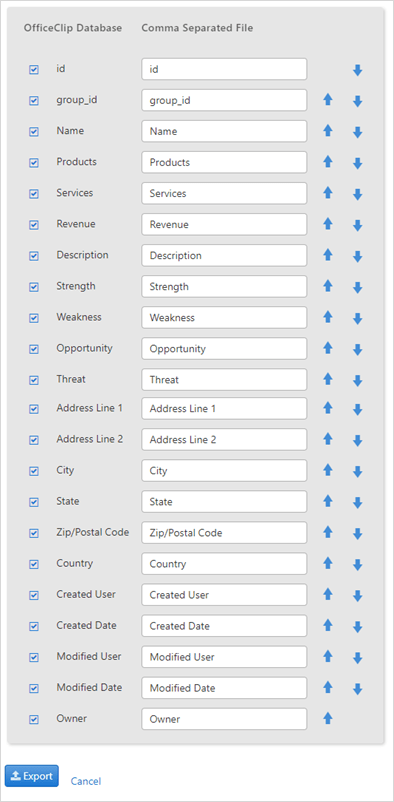The image size is (394, 802).
Task: Move Owner field up
Action: click(329, 718)
